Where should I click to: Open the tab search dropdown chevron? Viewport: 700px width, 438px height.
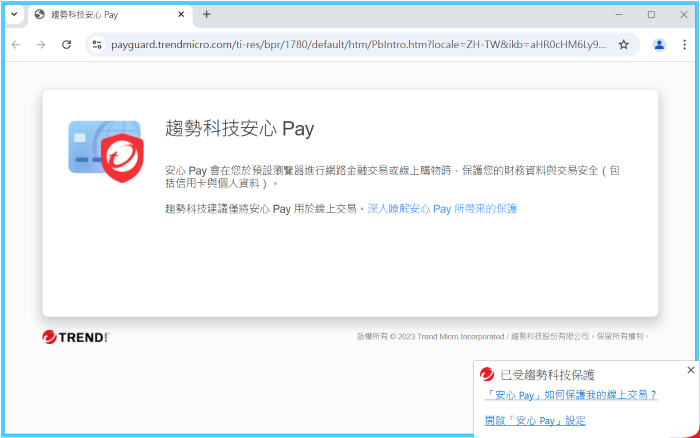pyautogui.click(x=14, y=14)
